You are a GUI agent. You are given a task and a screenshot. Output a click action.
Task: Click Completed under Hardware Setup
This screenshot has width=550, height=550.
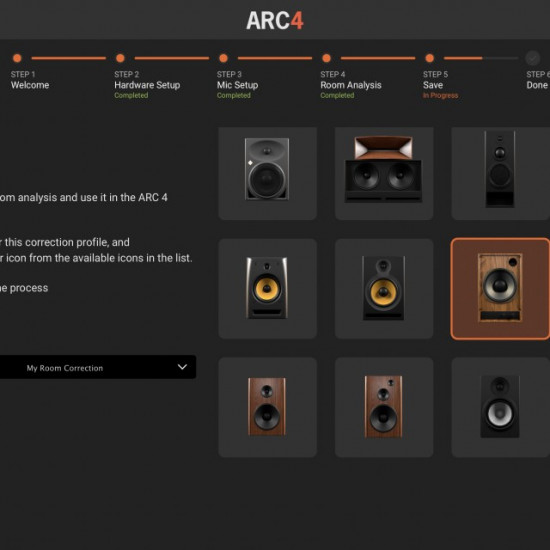[x=131, y=95]
